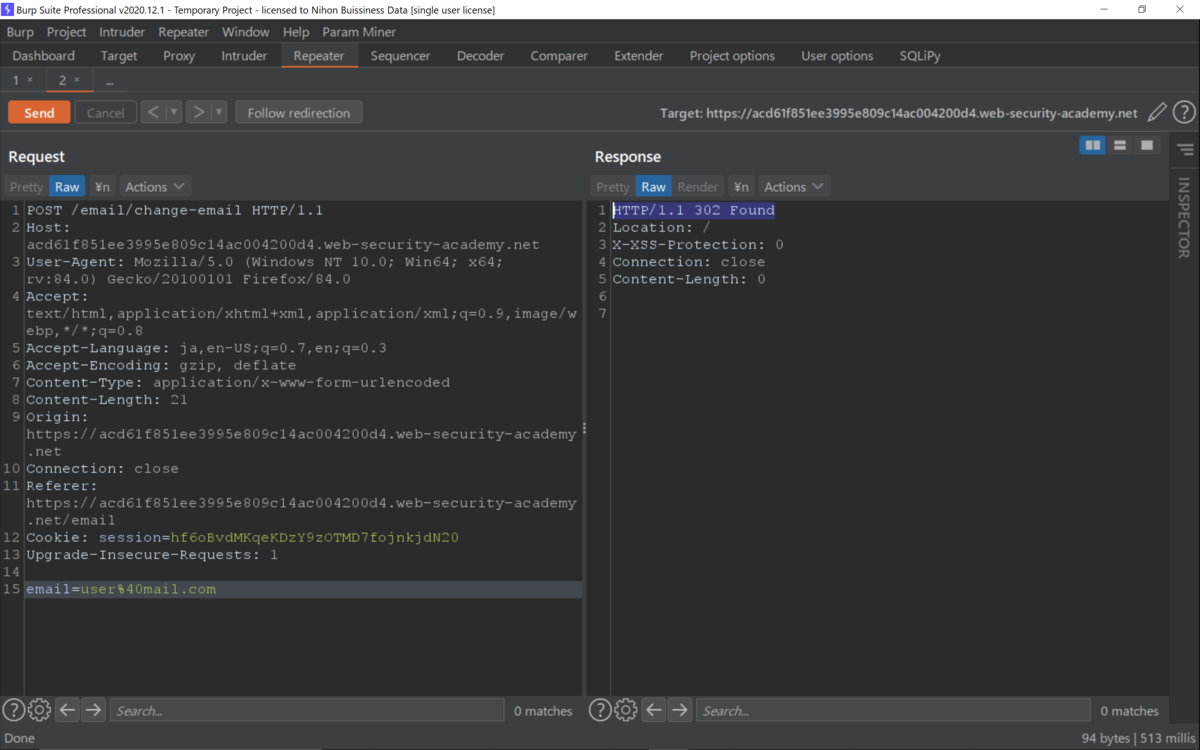Select combined single-pane layout icon
Viewport: 1200px width, 750px height.
click(x=1147, y=146)
